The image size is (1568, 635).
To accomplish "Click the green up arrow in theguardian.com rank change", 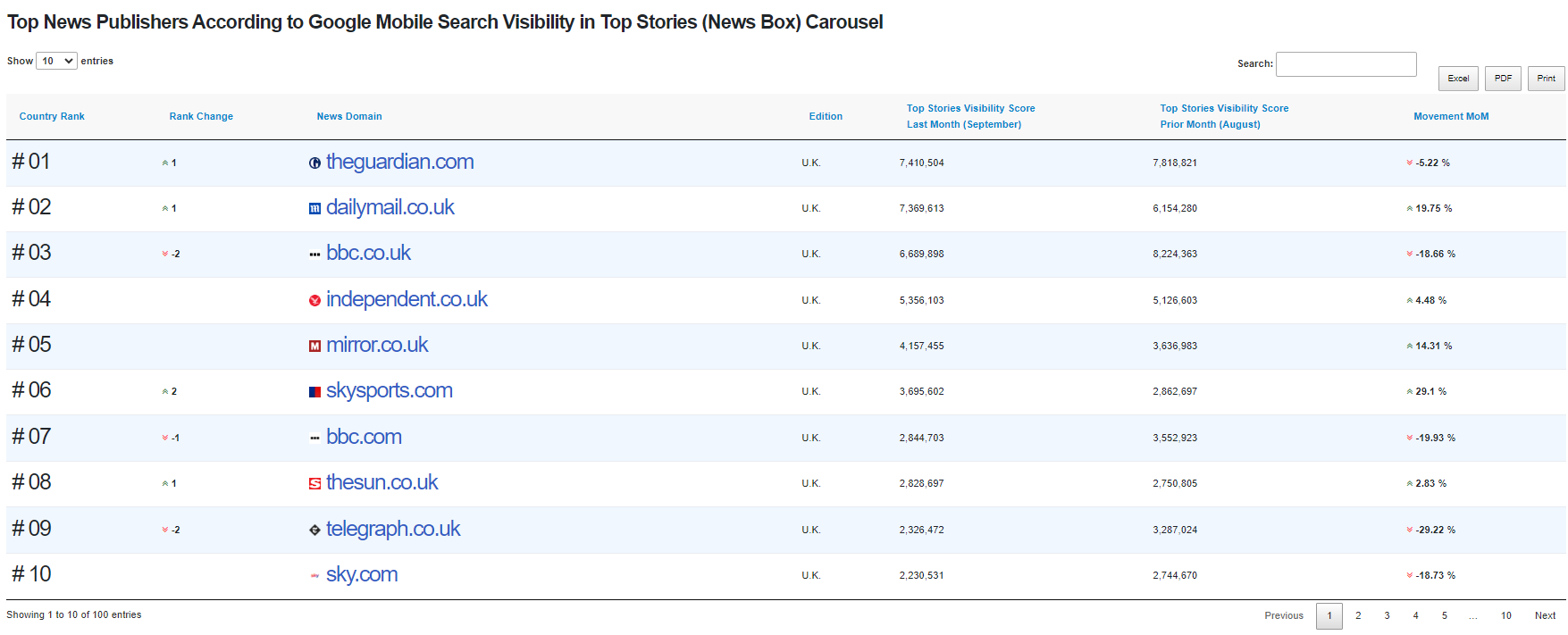I will 165,163.
